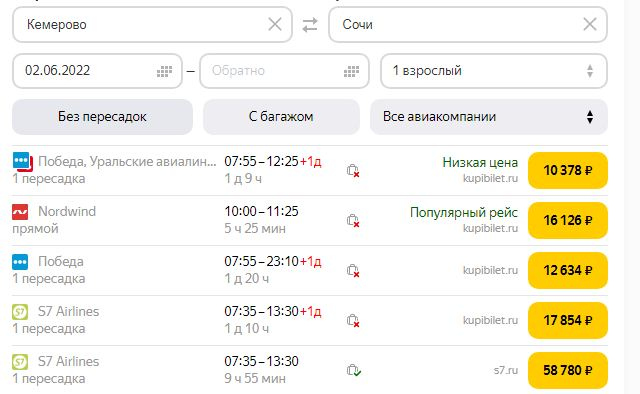The width and height of the screenshot is (640, 394).
Task: Open the 1 взрослый passenger dropdown
Action: (494, 71)
